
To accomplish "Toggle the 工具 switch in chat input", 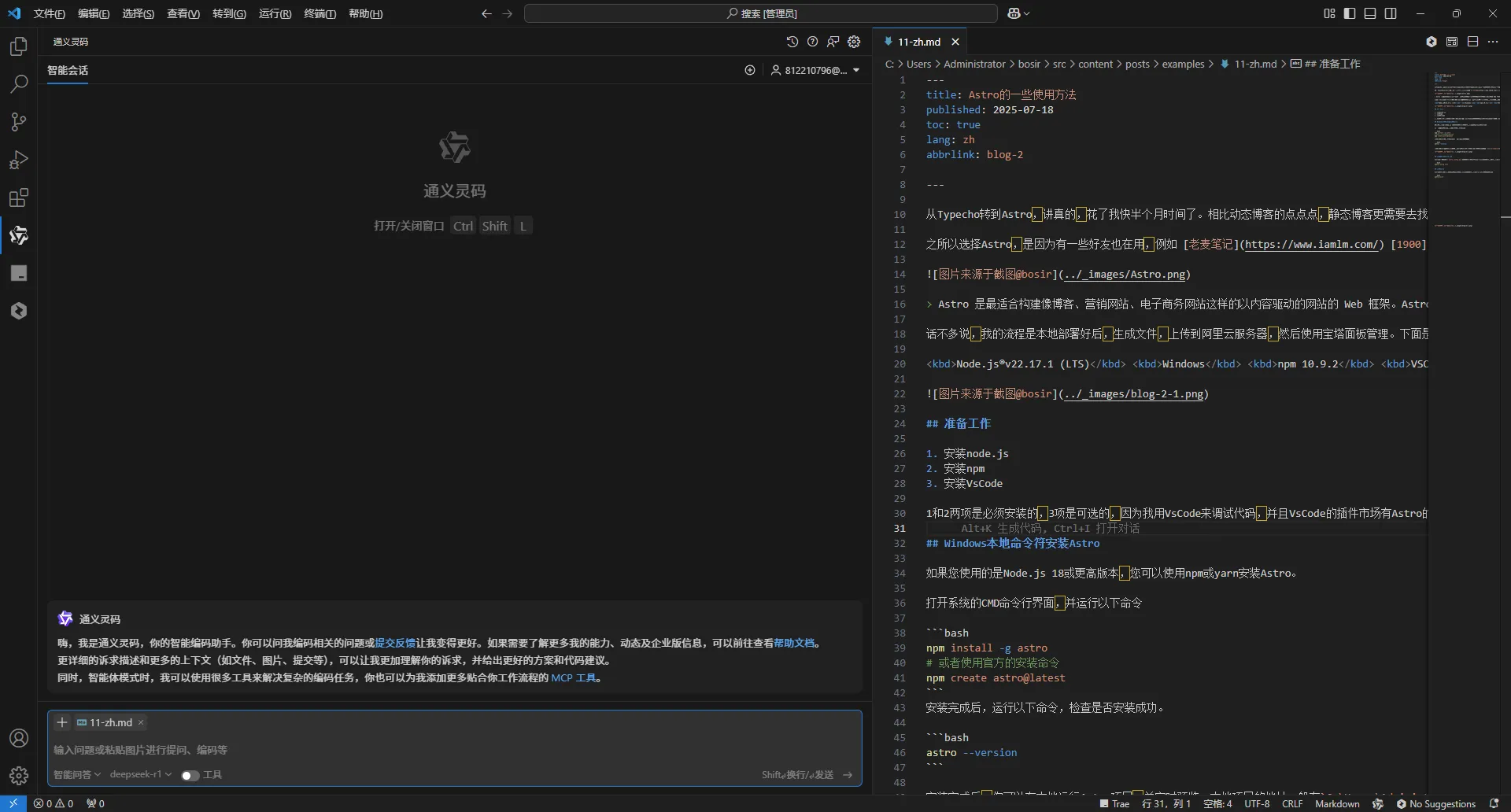I will coord(190,775).
